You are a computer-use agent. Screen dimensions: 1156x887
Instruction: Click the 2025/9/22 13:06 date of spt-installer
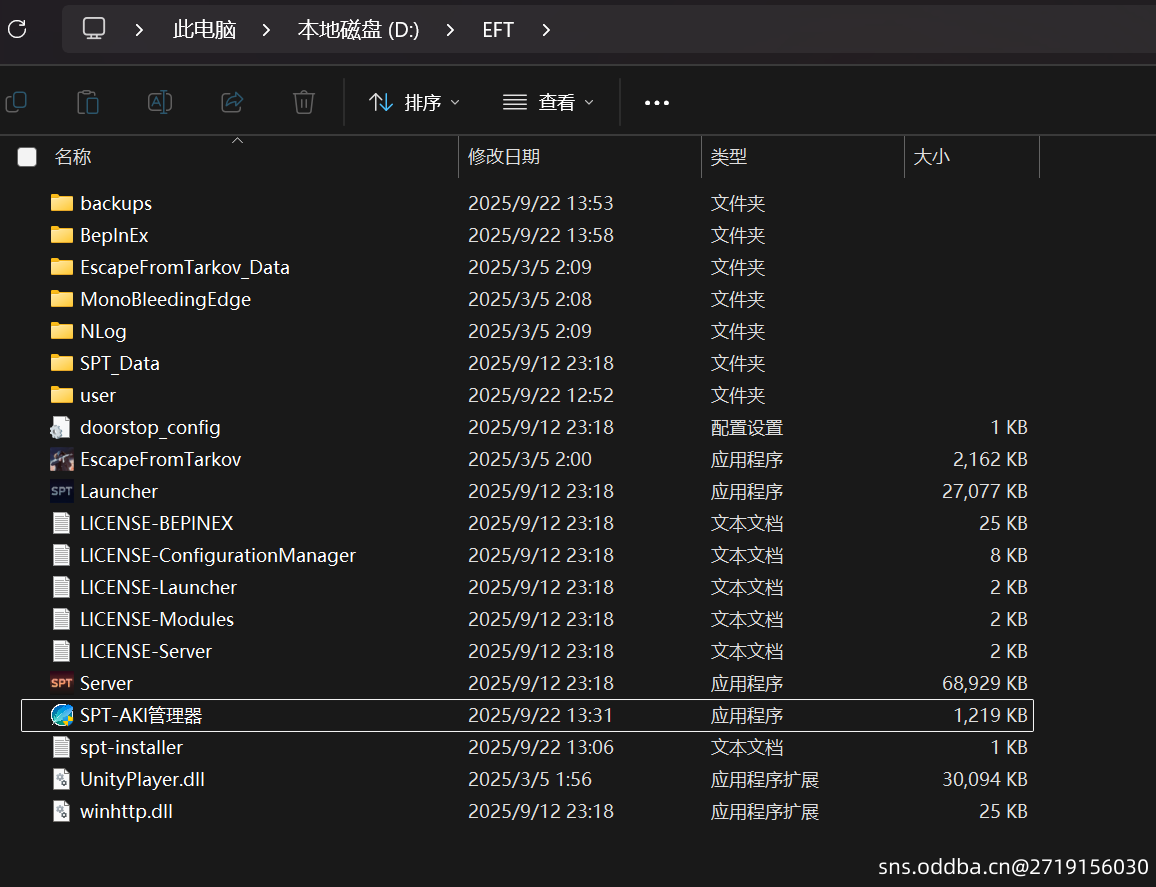(540, 747)
